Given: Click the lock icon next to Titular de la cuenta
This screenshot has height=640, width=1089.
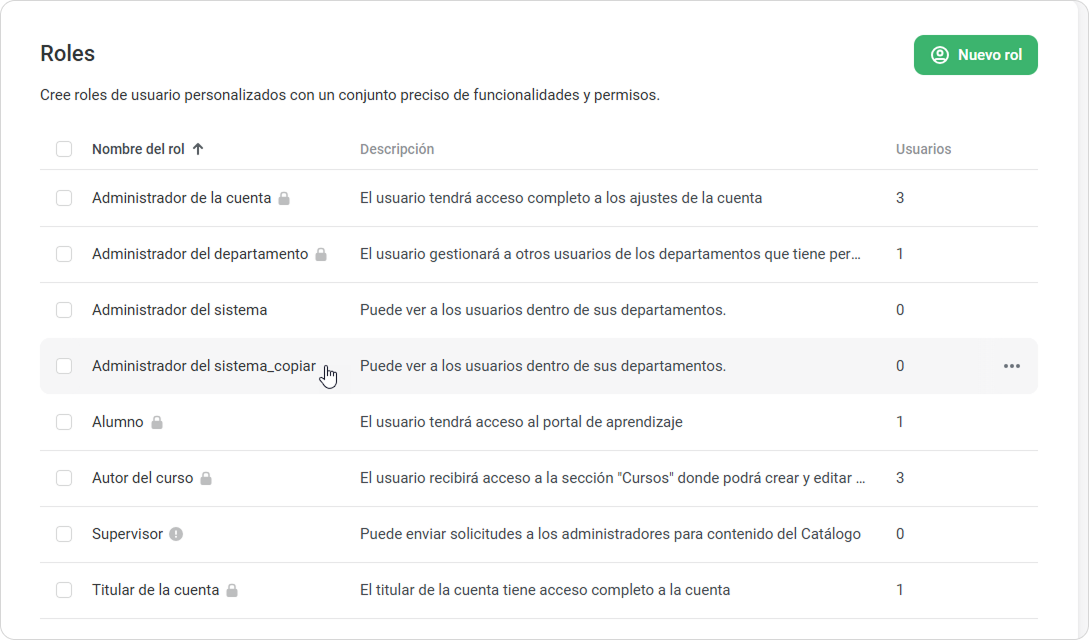Looking at the screenshot, I should pyautogui.click(x=232, y=591).
